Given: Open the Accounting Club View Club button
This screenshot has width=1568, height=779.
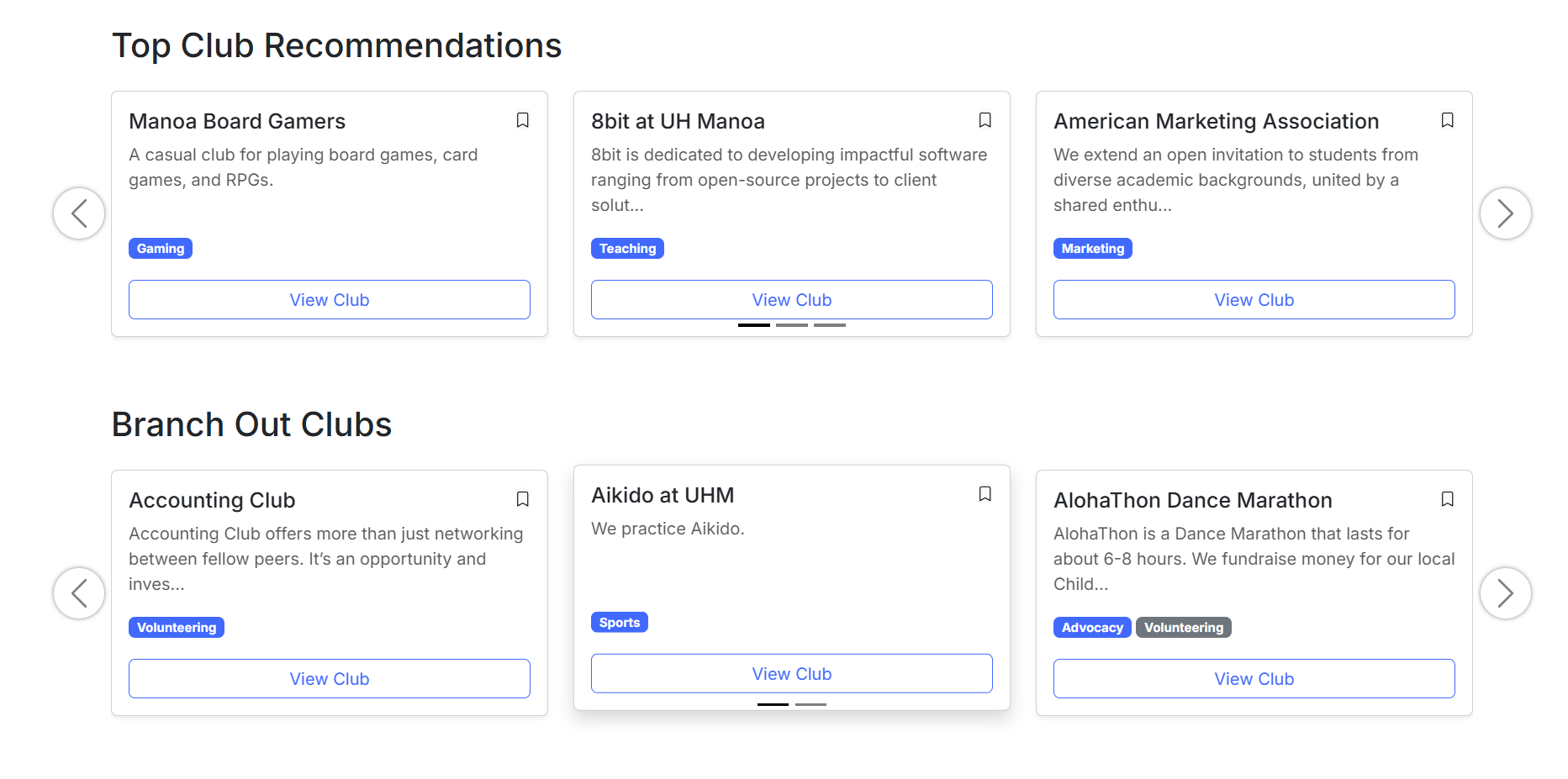Looking at the screenshot, I should 330,679.
